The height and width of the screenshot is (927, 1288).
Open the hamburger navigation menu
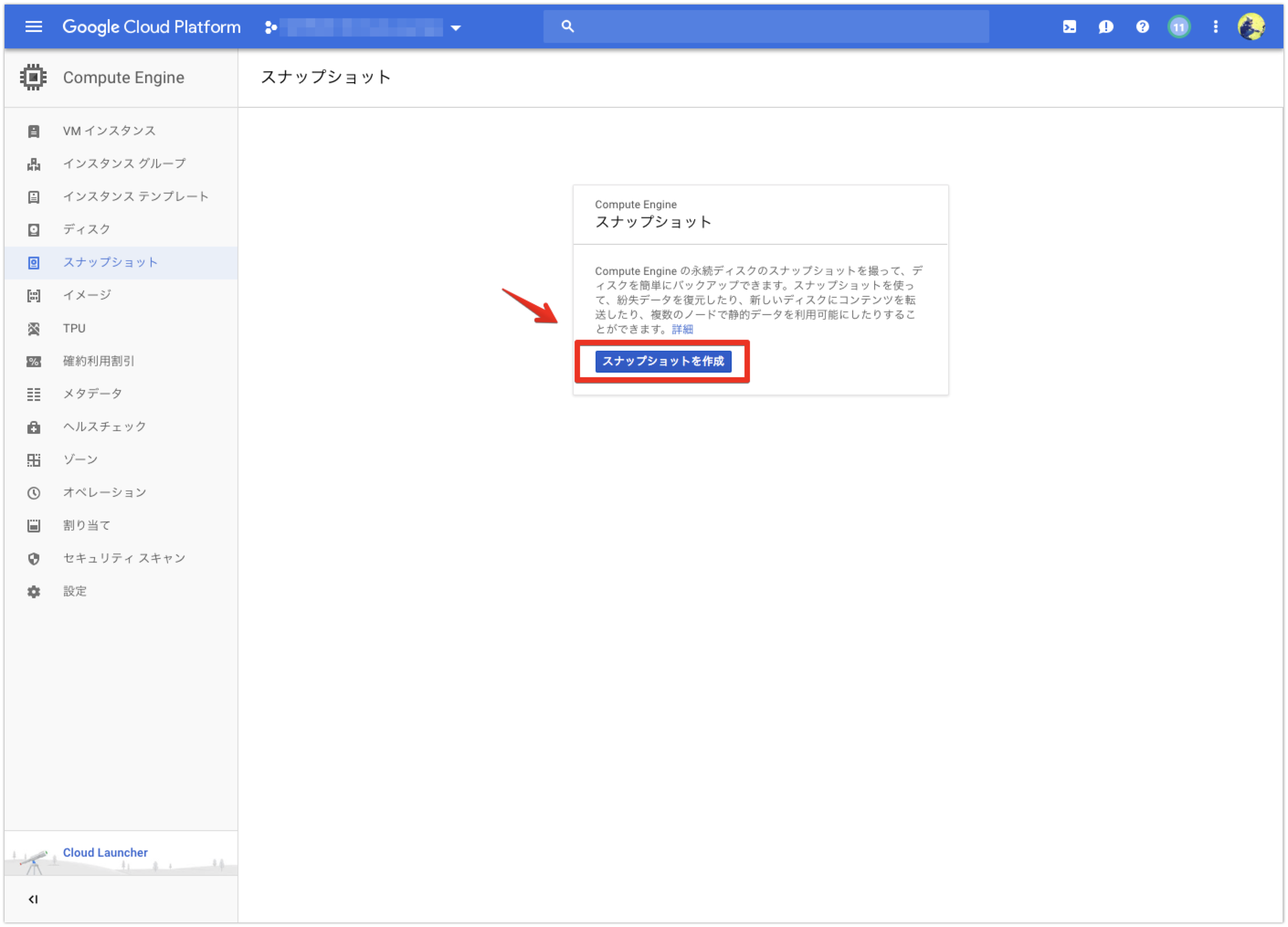pos(33,26)
